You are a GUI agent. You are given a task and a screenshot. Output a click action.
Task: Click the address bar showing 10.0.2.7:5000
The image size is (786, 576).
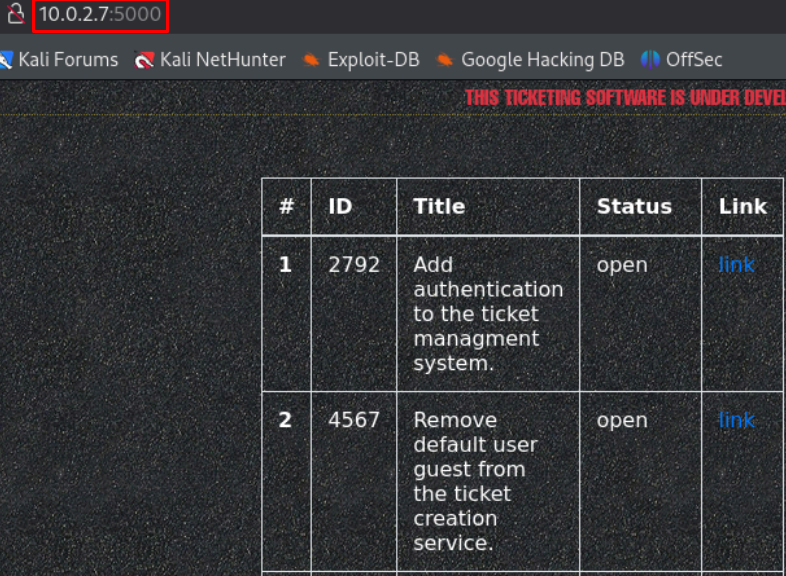(100, 15)
